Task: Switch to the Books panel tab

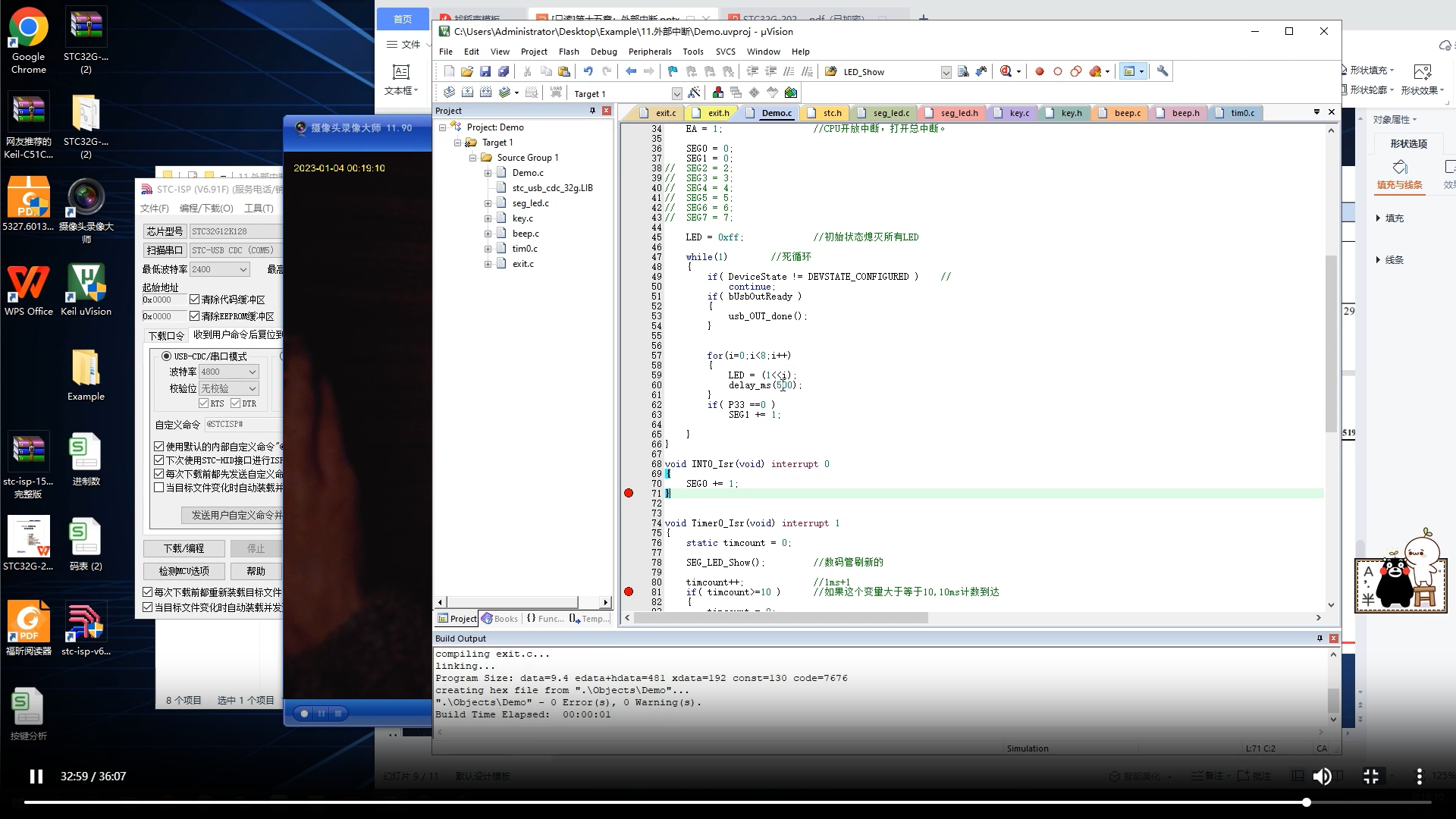Action: 500,619
